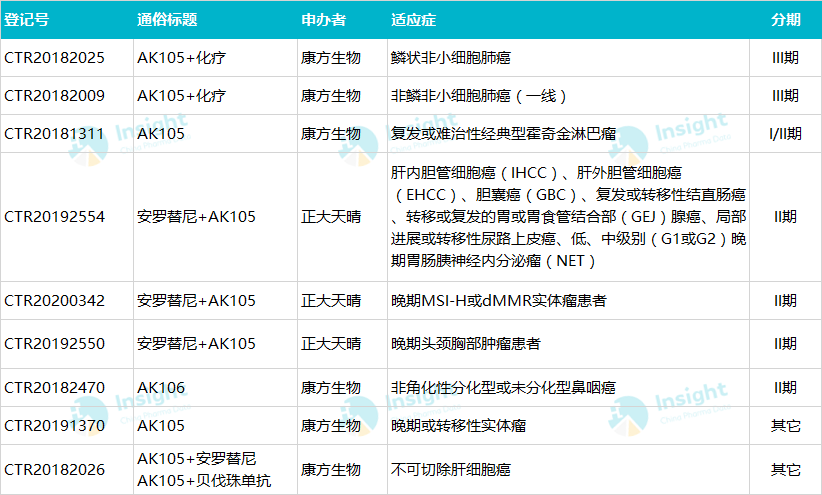Select registration number CTR20192550
This screenshot has width=822, height=495.
[x=55, y=343]
